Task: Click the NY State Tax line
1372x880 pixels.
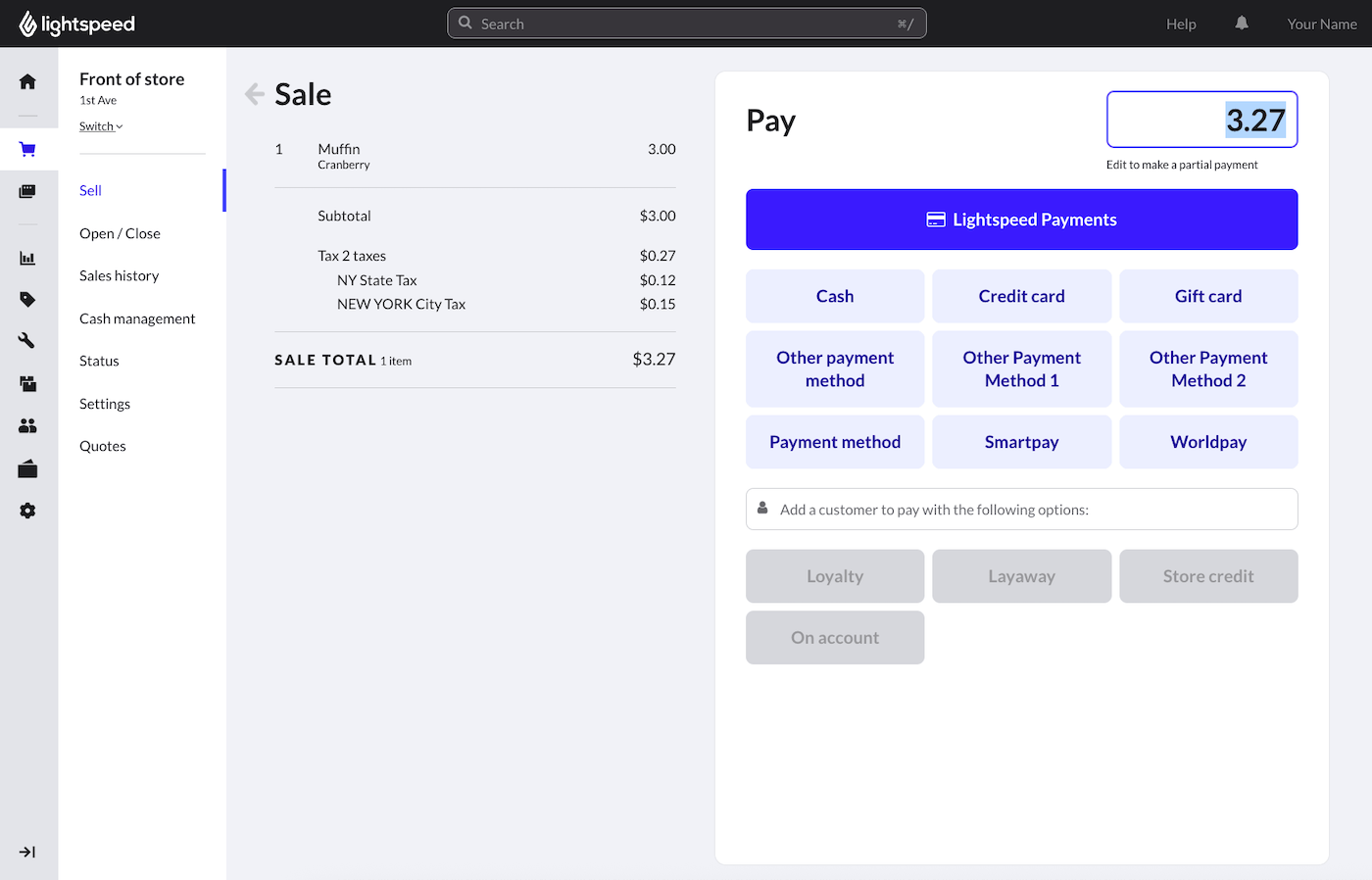Action: point(507,280)
